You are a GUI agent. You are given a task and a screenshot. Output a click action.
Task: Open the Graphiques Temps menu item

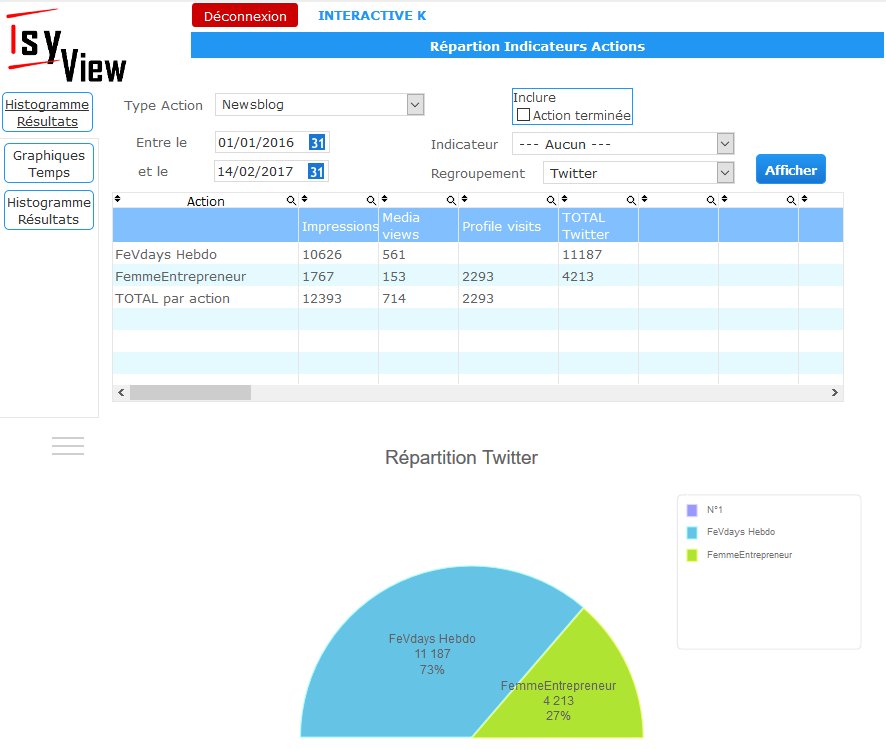pos(49,164)
